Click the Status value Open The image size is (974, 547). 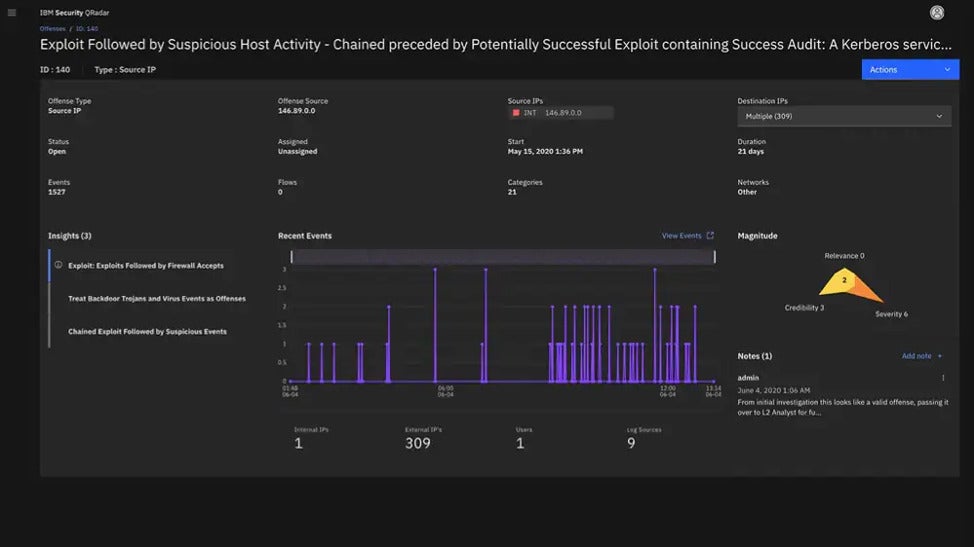pos(57,151)
